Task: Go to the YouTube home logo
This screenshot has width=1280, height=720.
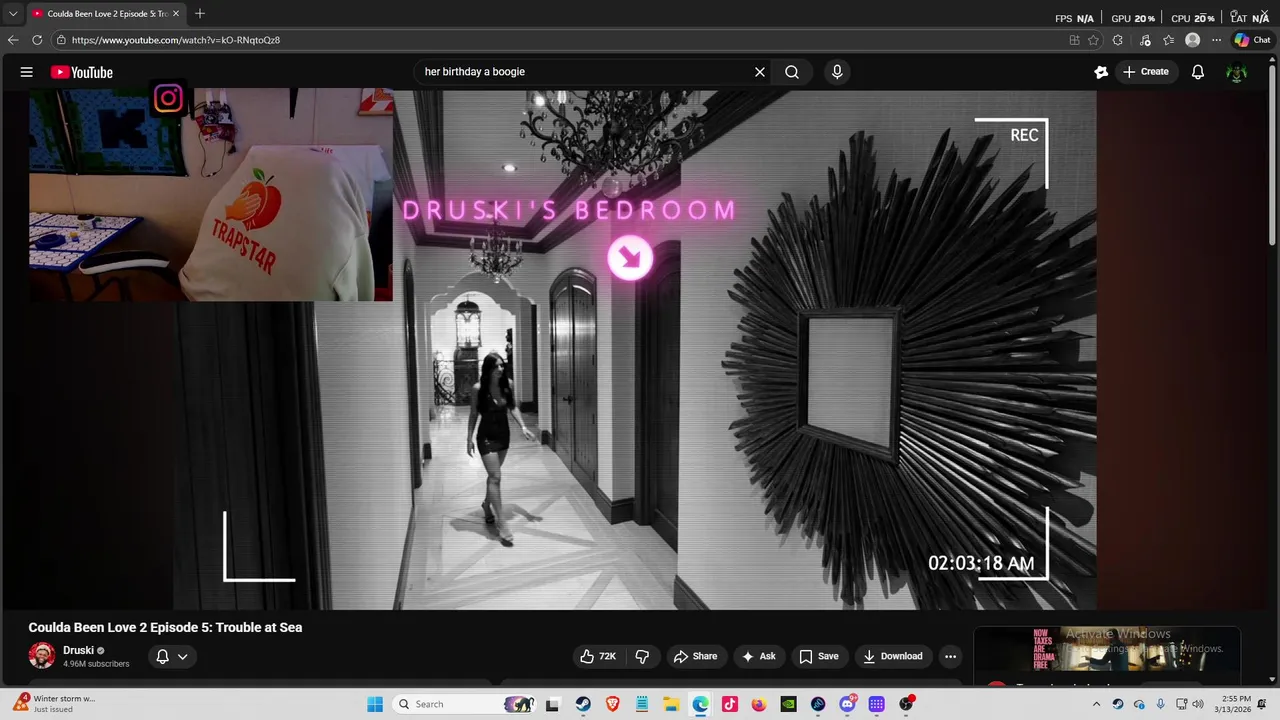Action: pos(82,72)
